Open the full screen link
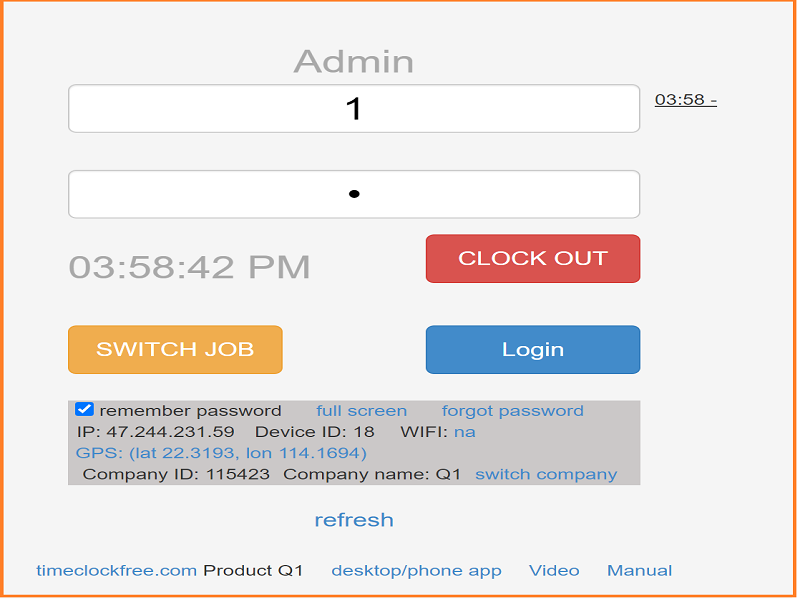 click(x=361, y=411)
